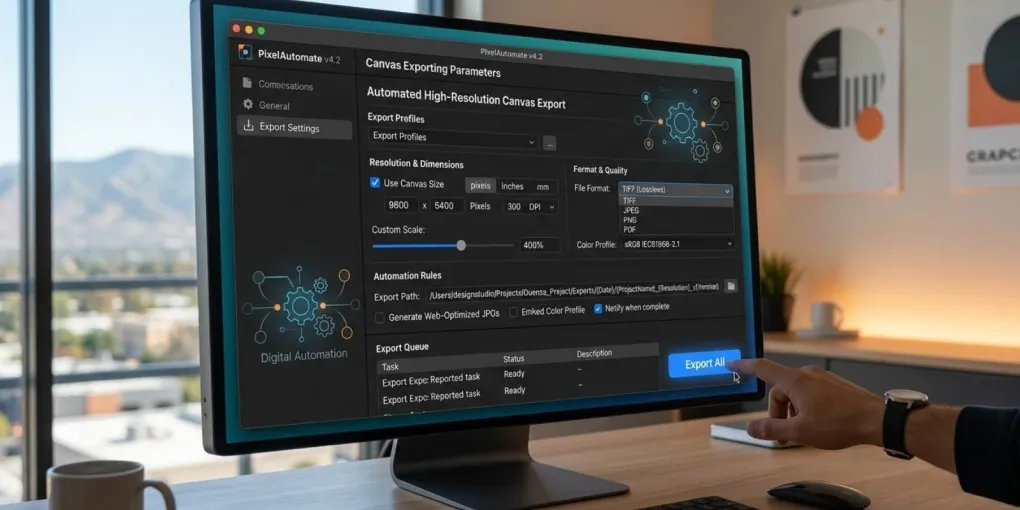Collapse the File Format dropdown
The height and width of the screenshot is (510, 1020).
tap(675, 191)
